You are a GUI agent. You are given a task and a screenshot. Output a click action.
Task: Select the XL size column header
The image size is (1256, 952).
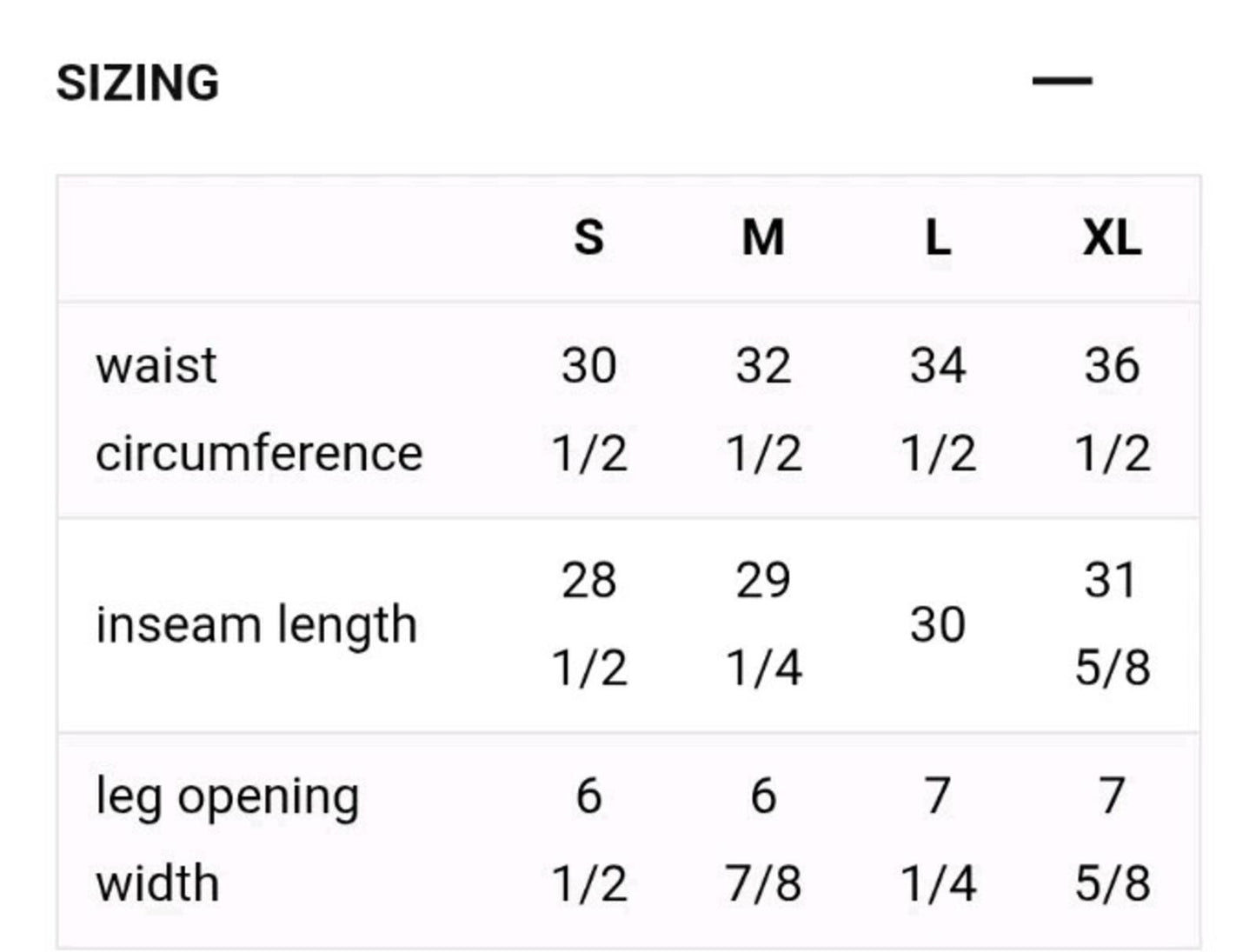1112,237
